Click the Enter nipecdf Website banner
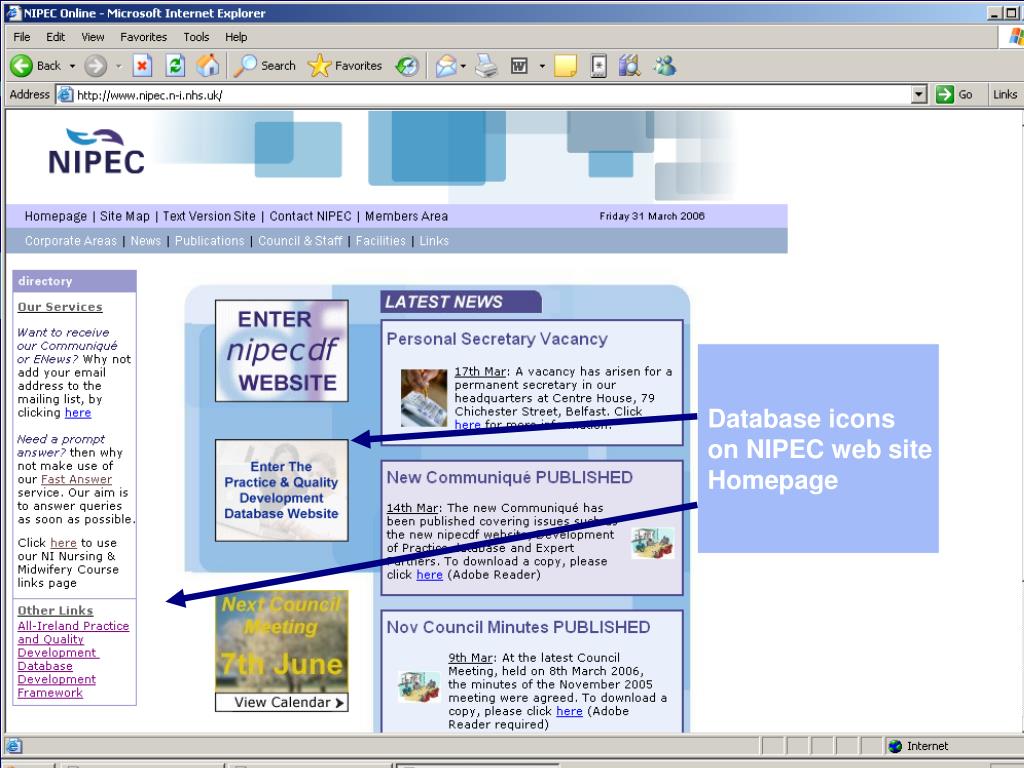Image resolution: width=1024 pixels, height=768 pixels. pyautogui.click(x=281, y=351)
